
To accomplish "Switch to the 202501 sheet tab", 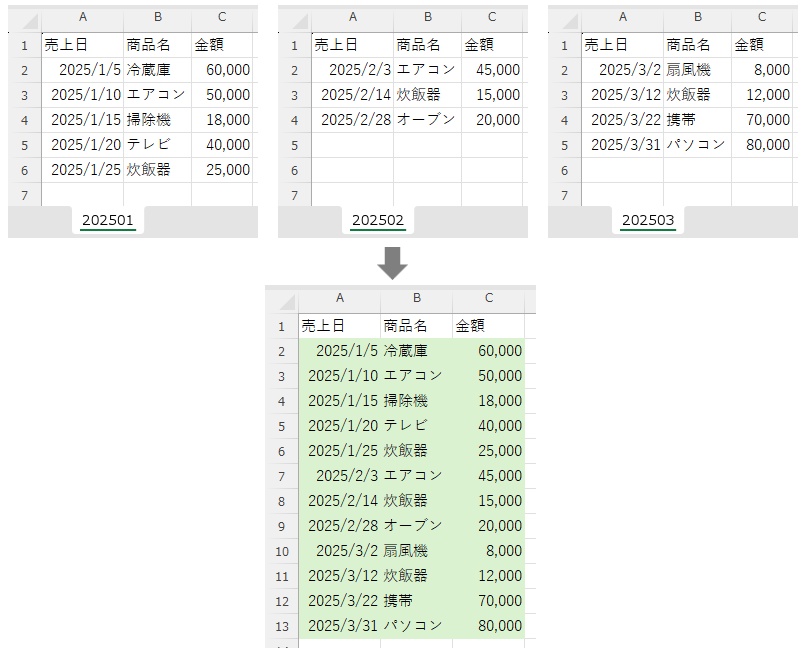I will click(108, 220).
